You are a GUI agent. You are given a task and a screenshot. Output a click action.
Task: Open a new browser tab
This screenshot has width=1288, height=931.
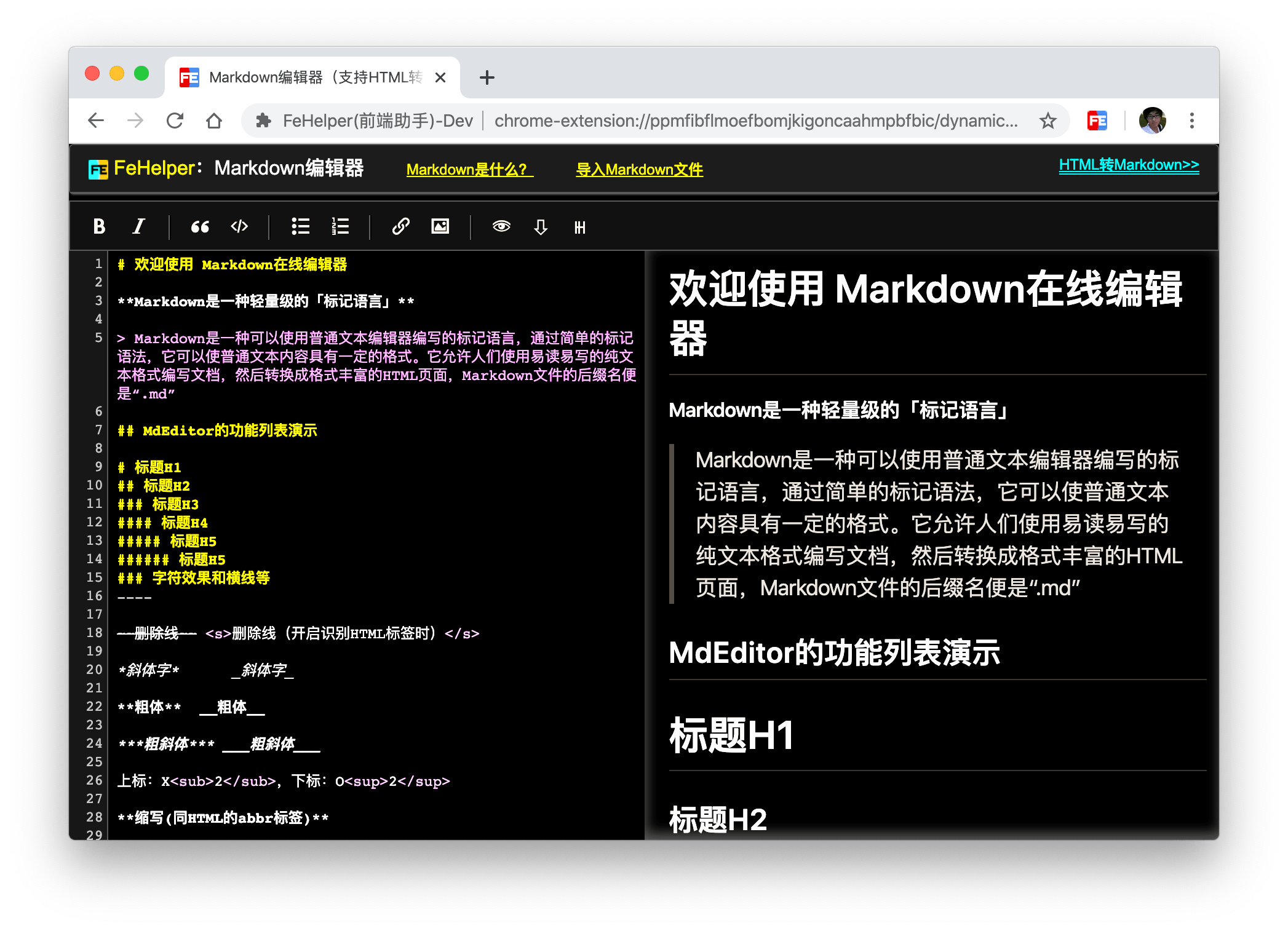coord(487,77)
